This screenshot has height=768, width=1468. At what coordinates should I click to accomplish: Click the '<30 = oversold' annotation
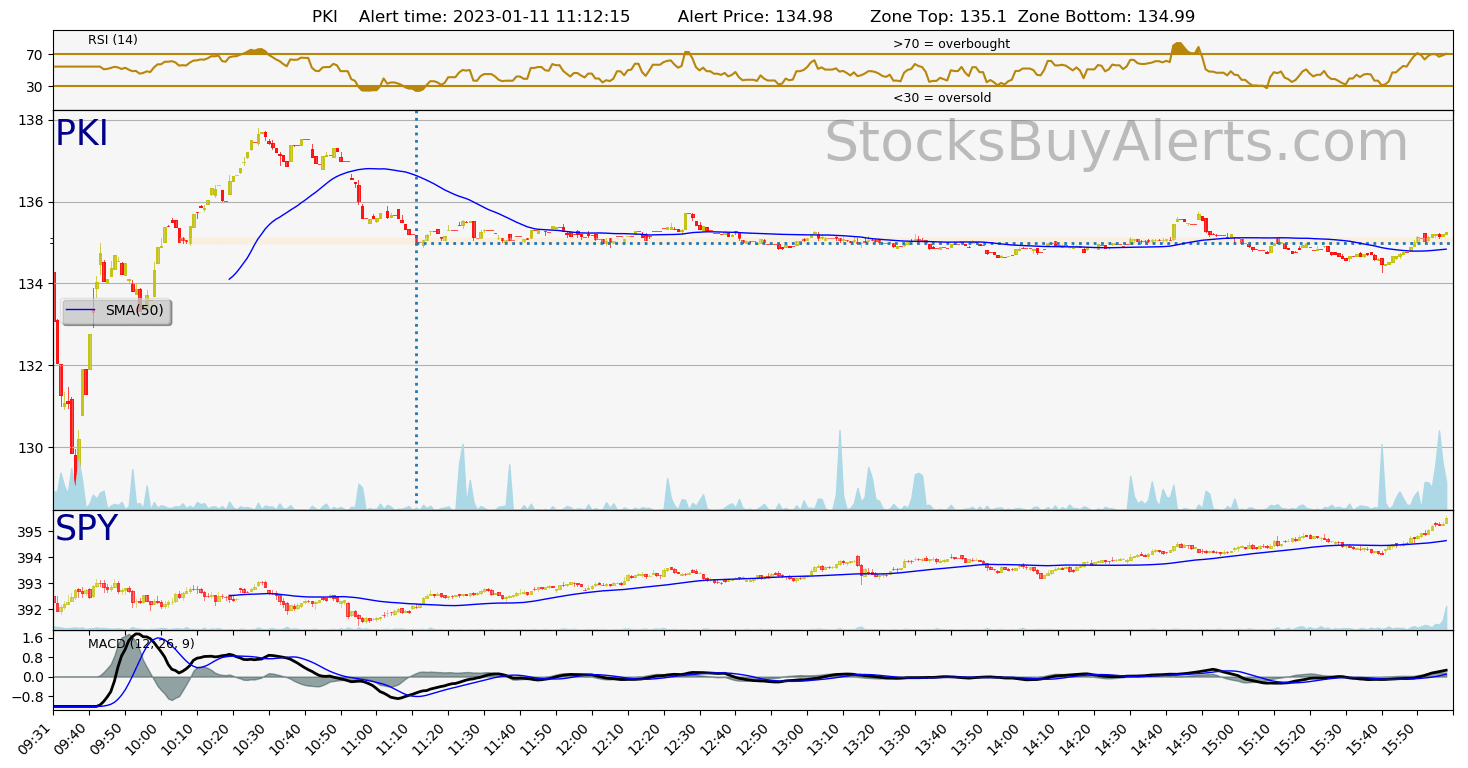click(x=942, y=98)
